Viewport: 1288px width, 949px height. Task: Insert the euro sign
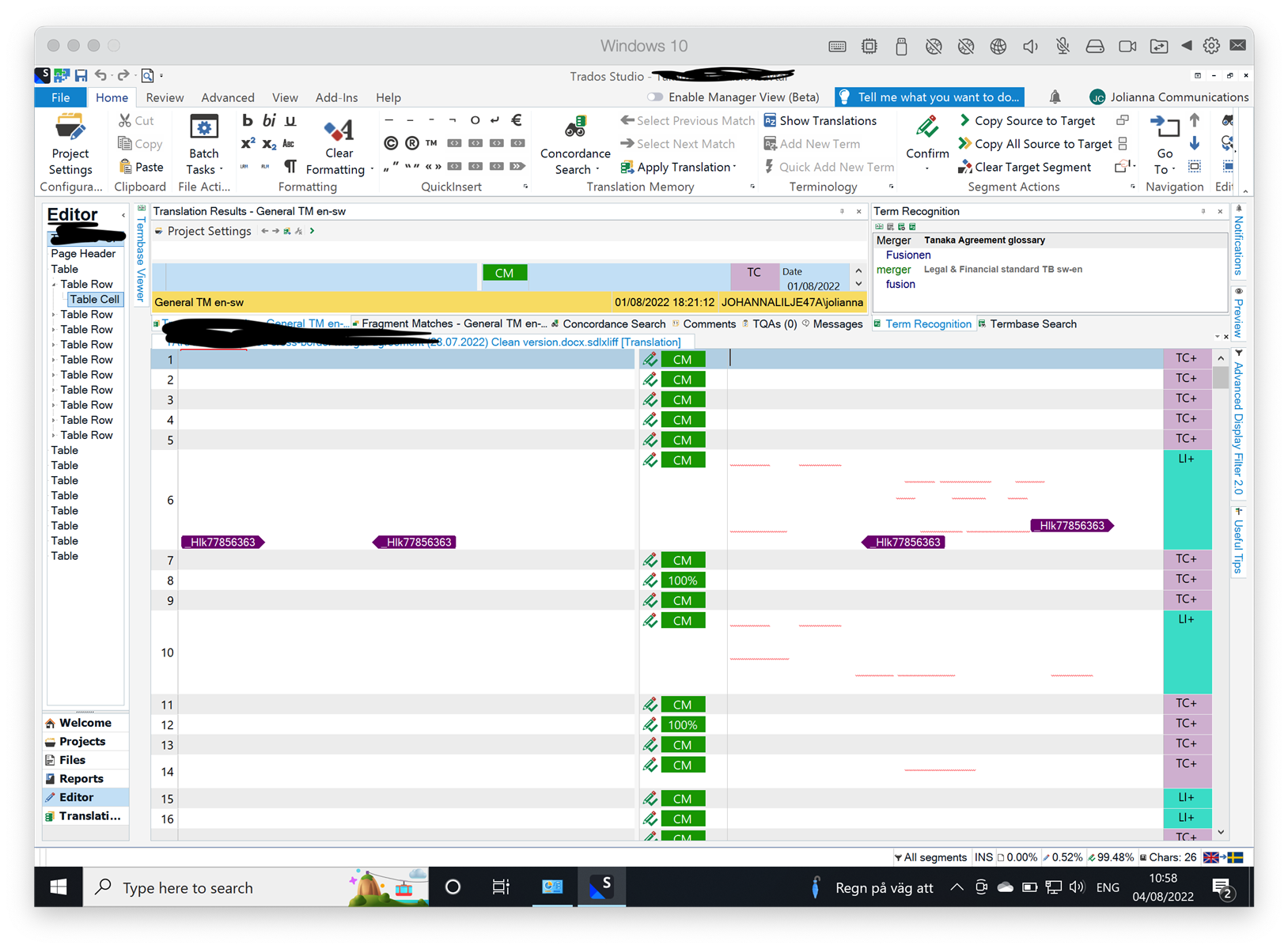(517, 120)
